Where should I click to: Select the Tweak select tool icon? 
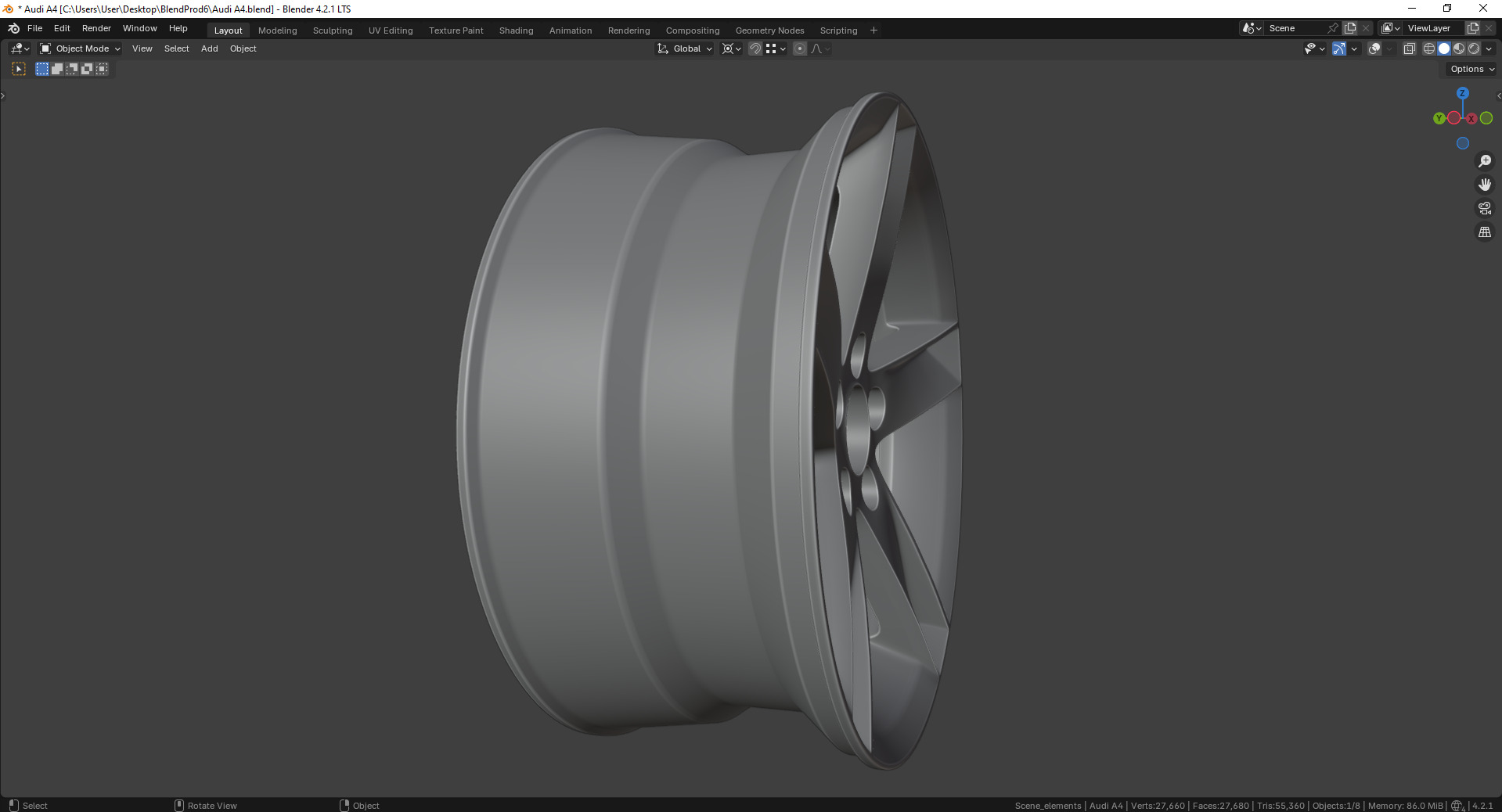(x=19, y=69)
